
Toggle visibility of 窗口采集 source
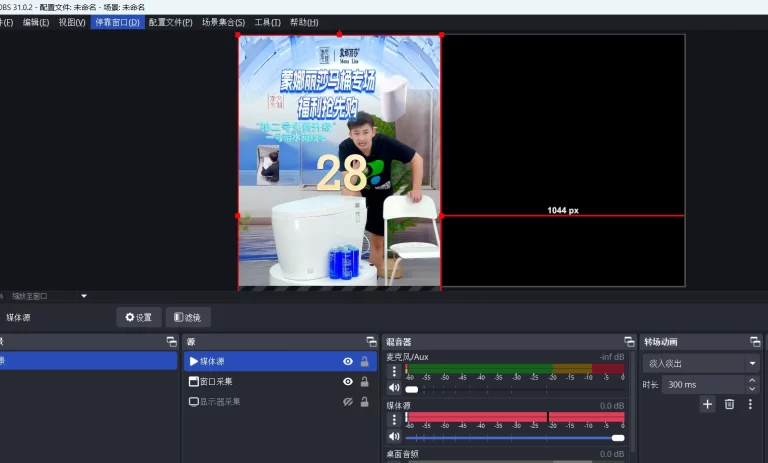[348, 382]
